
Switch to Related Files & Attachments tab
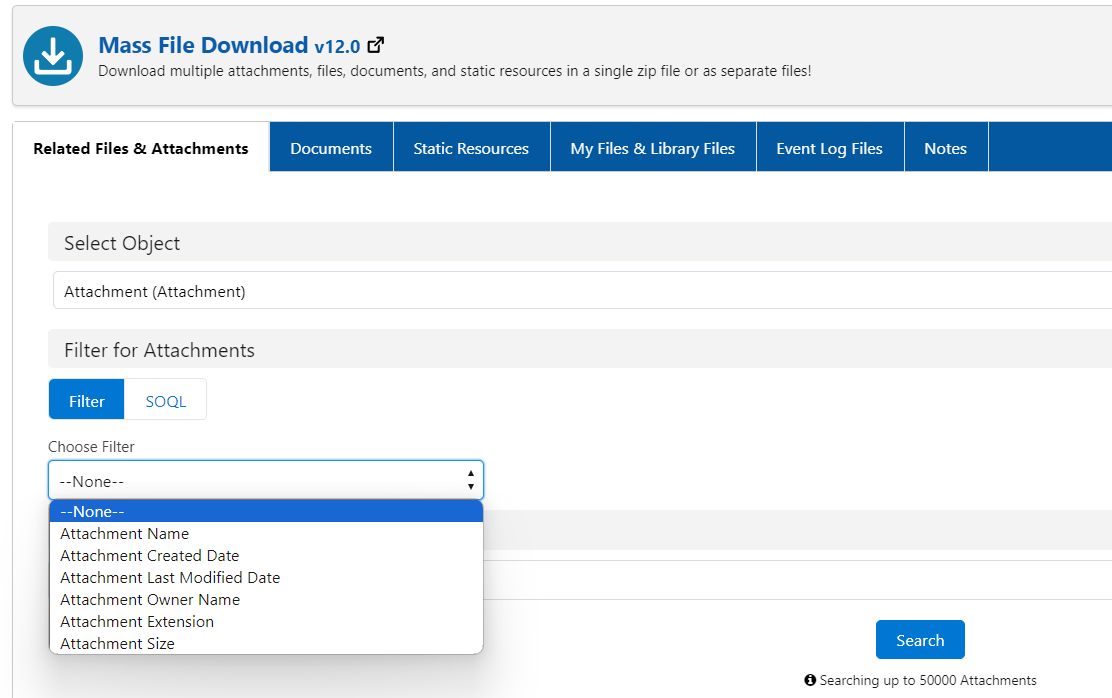coord(141,148)
